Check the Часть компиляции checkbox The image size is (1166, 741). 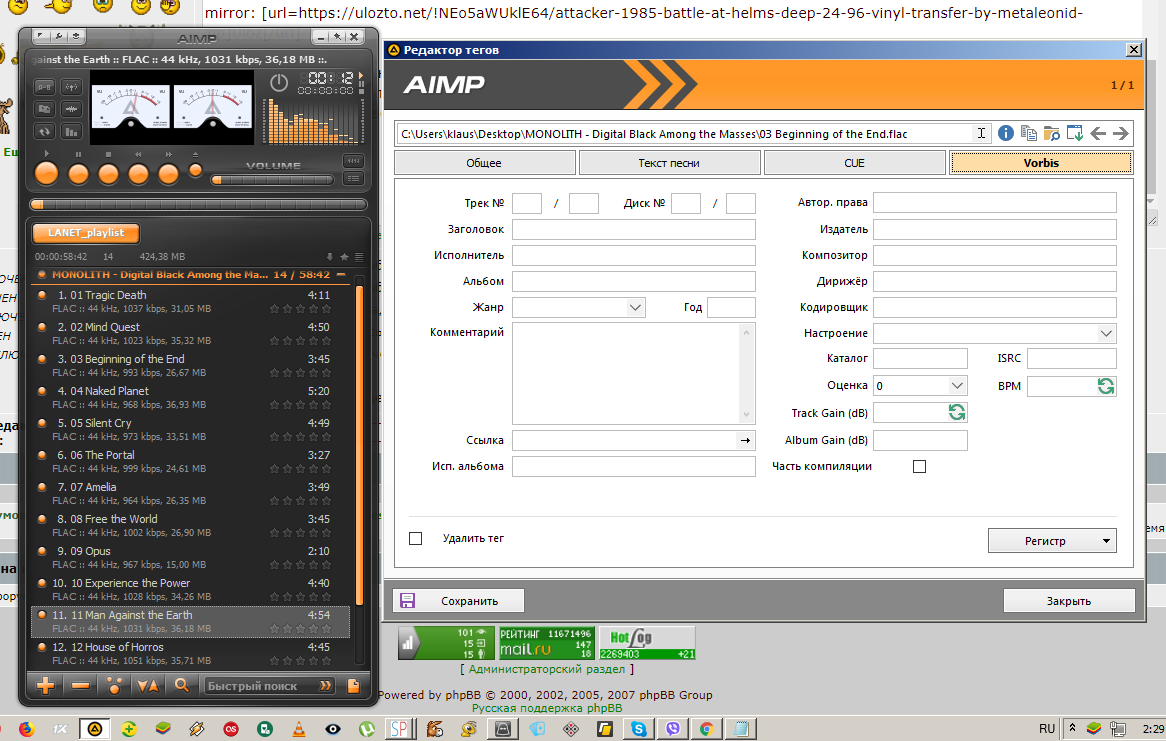click(919, 466)
